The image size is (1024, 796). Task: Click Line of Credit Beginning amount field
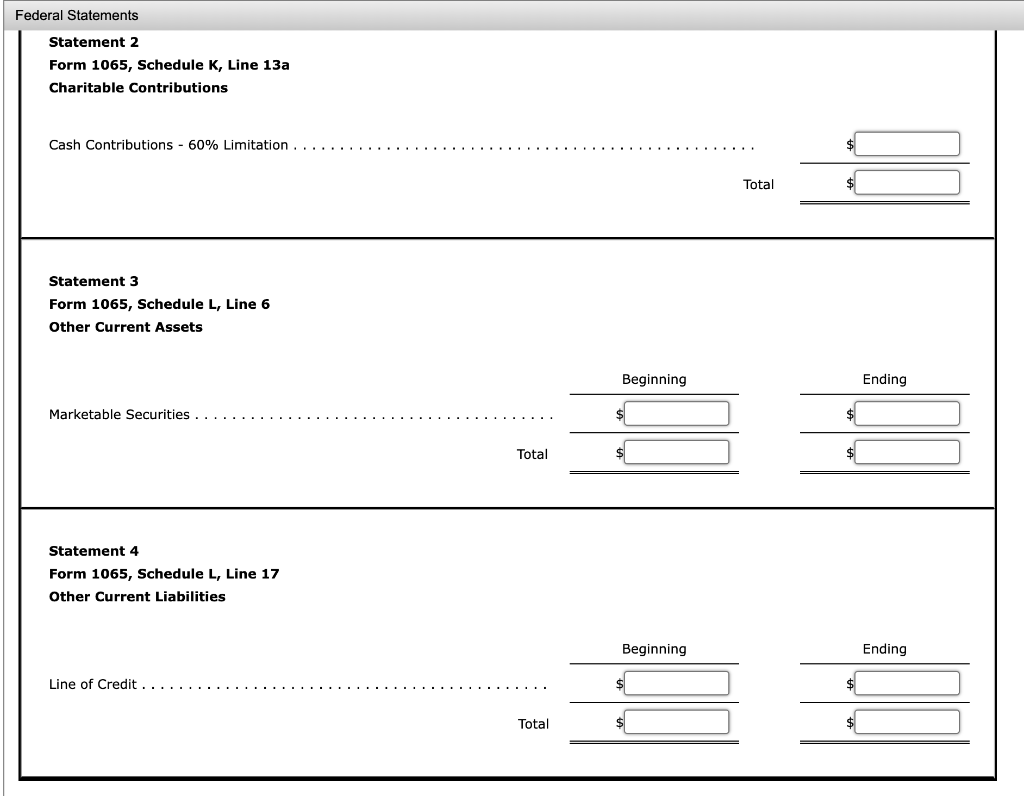[x=677, y=683]
